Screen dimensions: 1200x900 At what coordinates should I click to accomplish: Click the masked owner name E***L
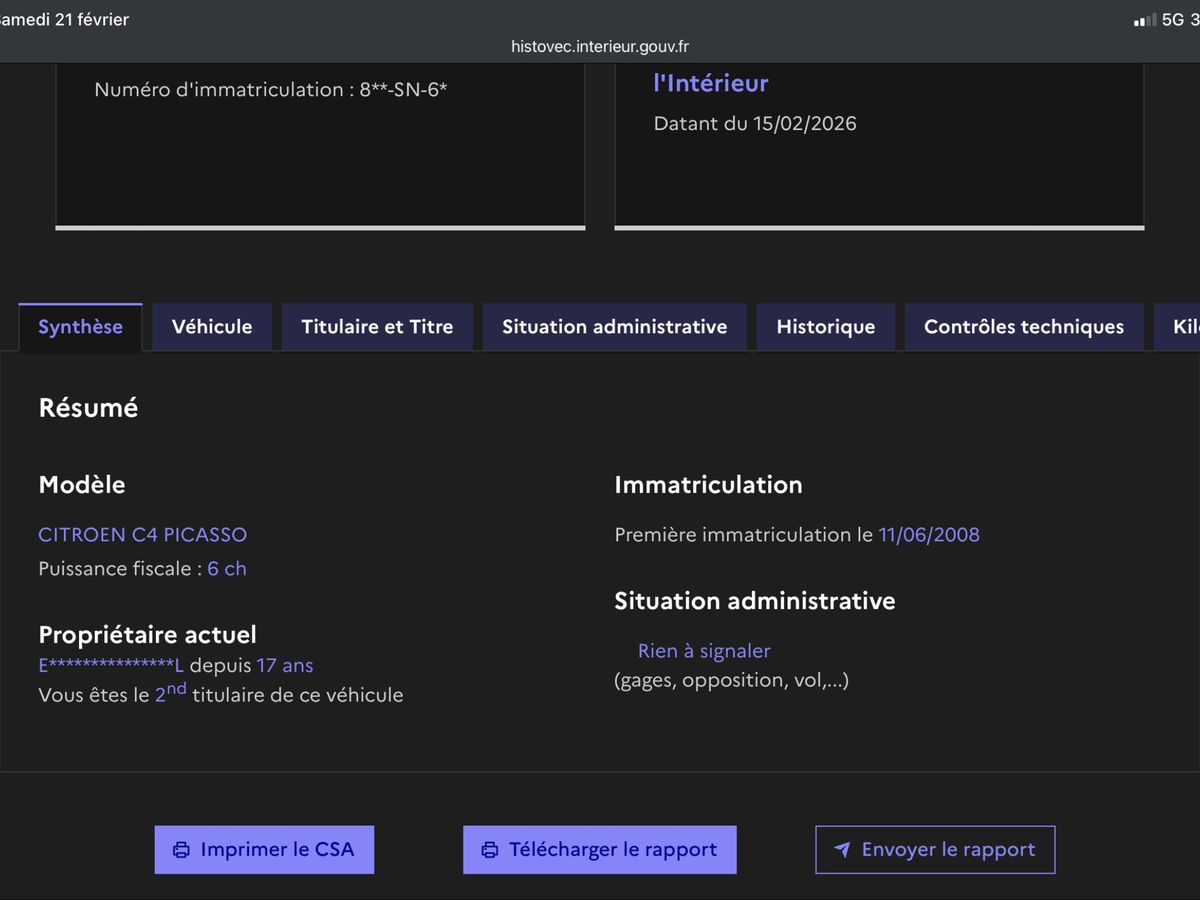(111, 666)
